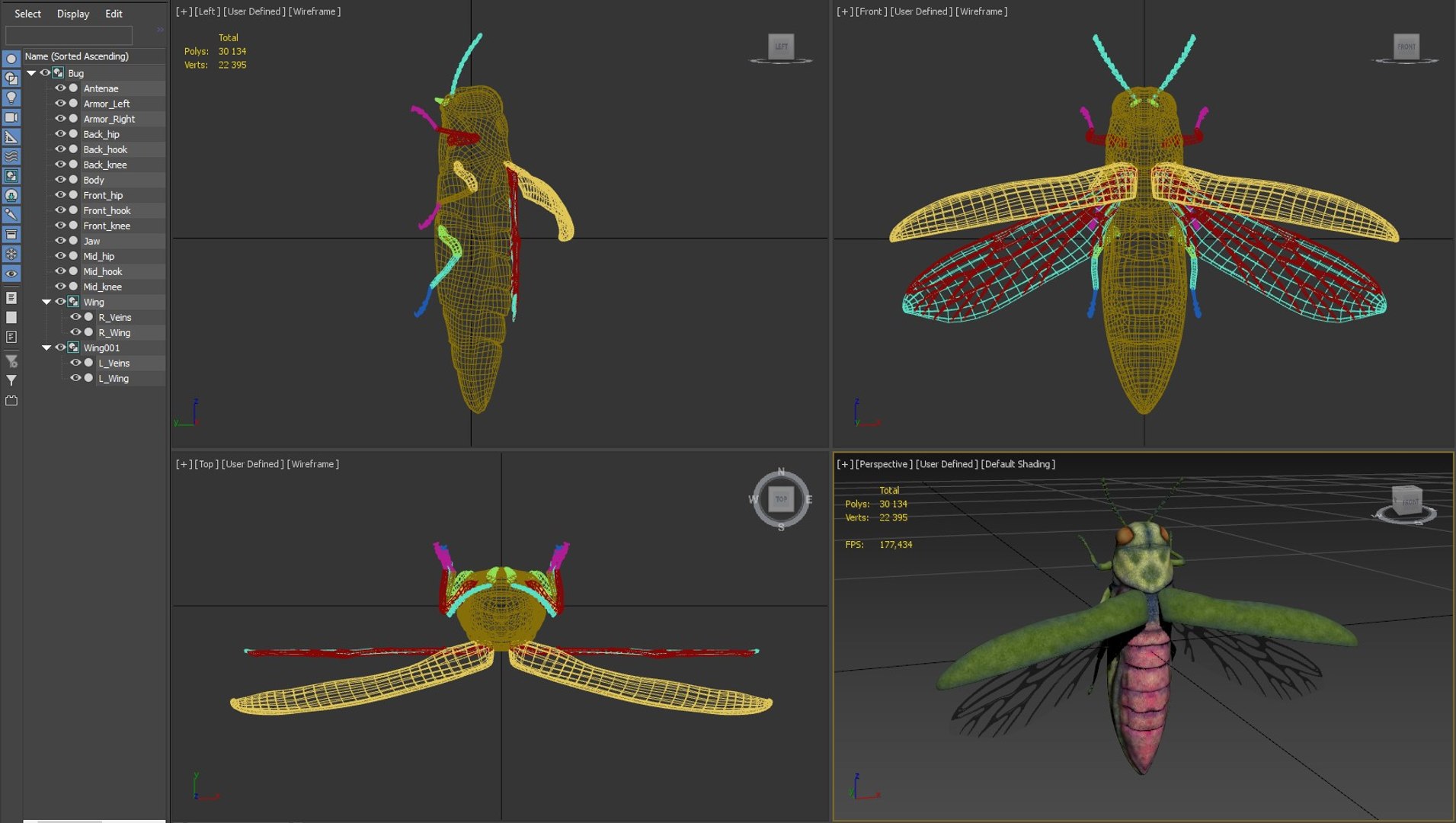Screen dimensions: 1456x823
Task: Open the Wireframe shading menu in Top viewport
Action: click(x=313, y=464)
